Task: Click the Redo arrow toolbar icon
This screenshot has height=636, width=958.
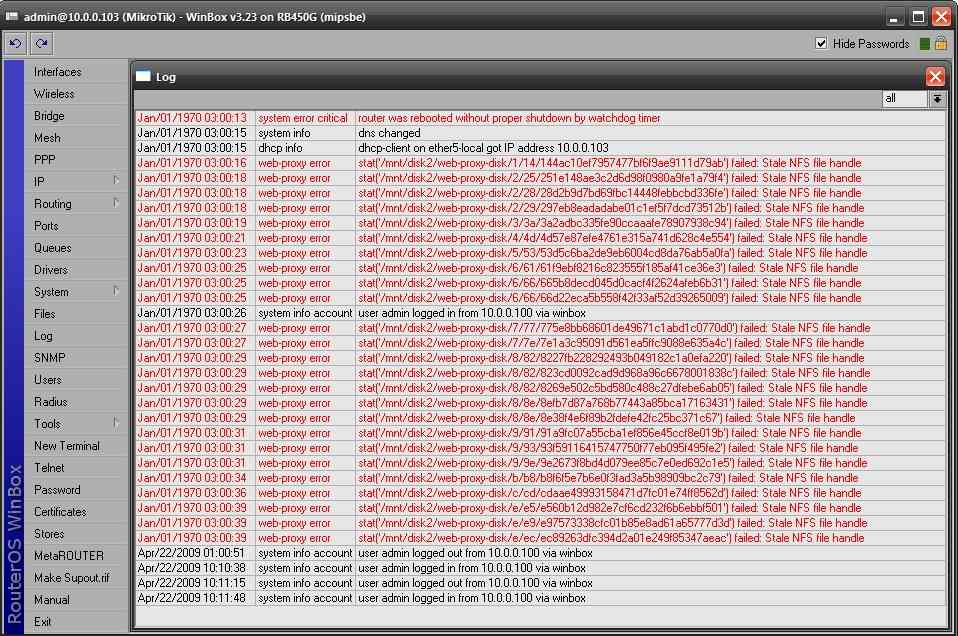Action: (41, 43)
